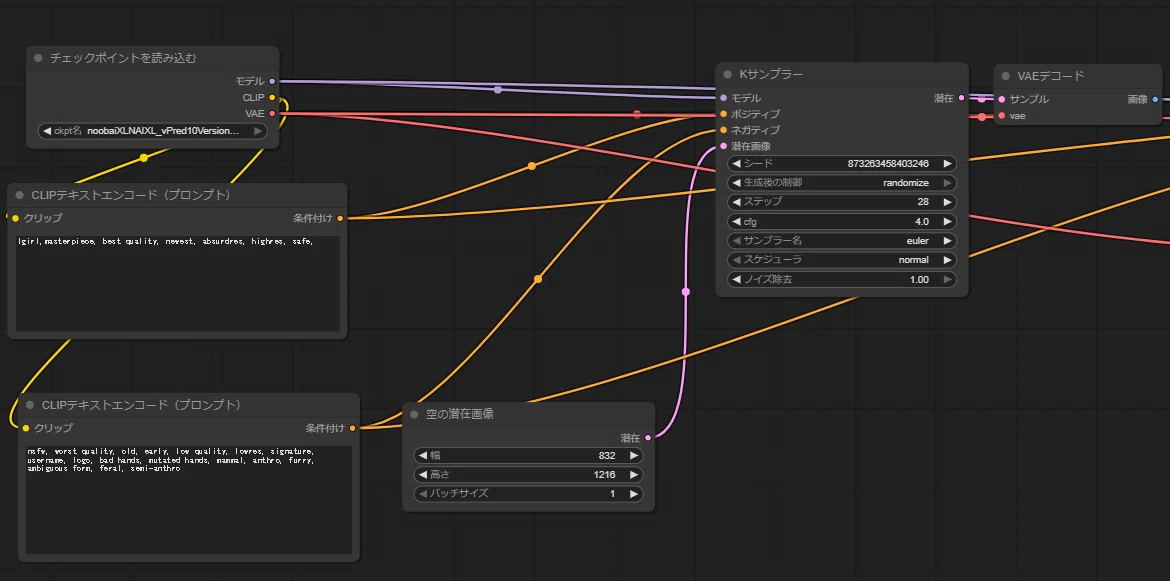Click the モデル output socket on the checkpoint loader
The height and width of the screenshot is (581, 1170).
[272, 81]
